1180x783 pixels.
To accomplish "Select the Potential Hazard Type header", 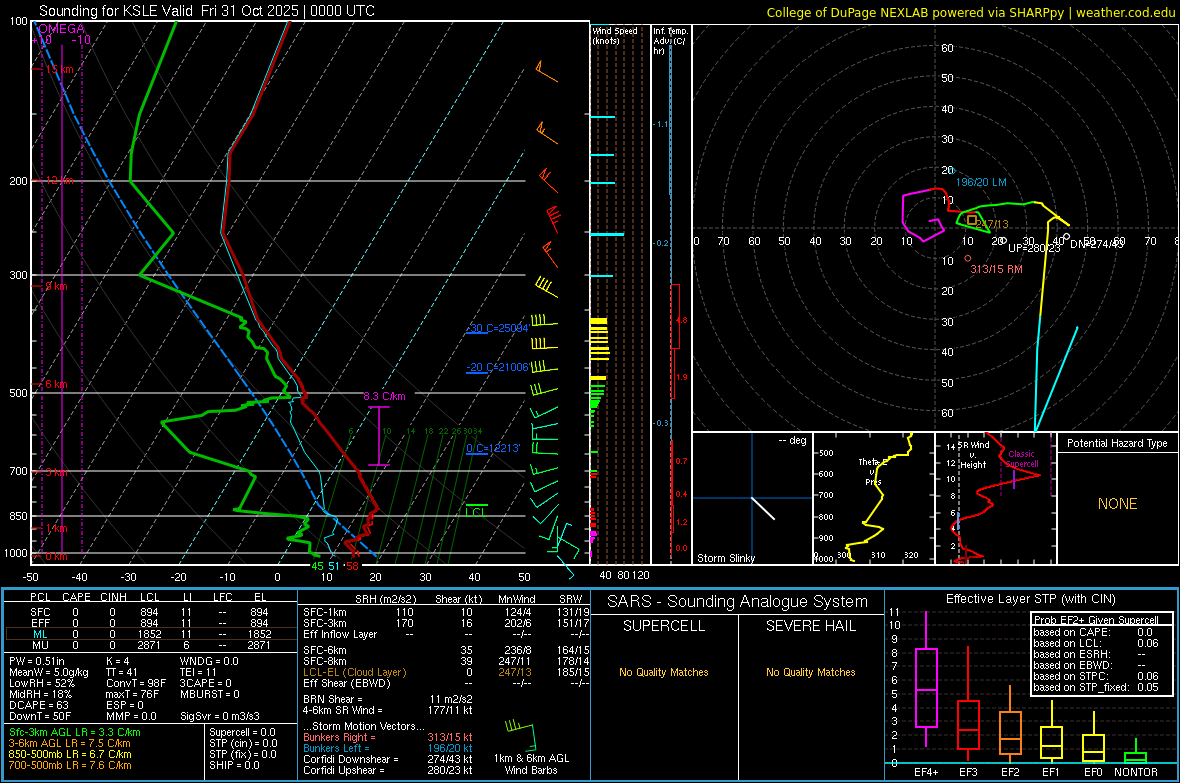I will (x=1117, y=443).
